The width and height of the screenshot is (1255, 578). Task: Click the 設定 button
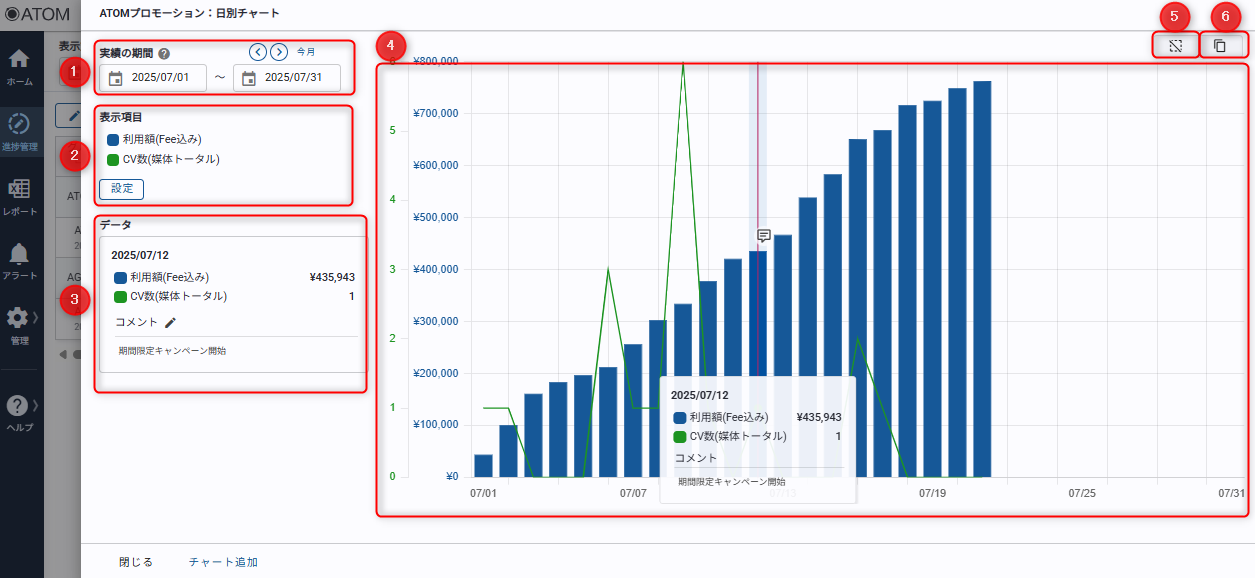click(121, 189)
